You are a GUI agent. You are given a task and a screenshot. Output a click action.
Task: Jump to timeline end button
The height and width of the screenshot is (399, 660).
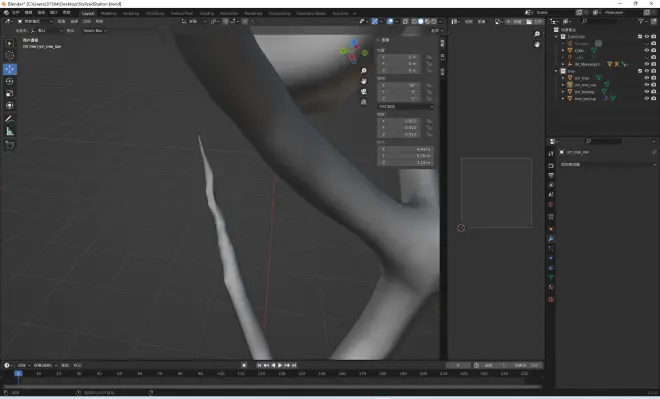click(x=294, y=365)
